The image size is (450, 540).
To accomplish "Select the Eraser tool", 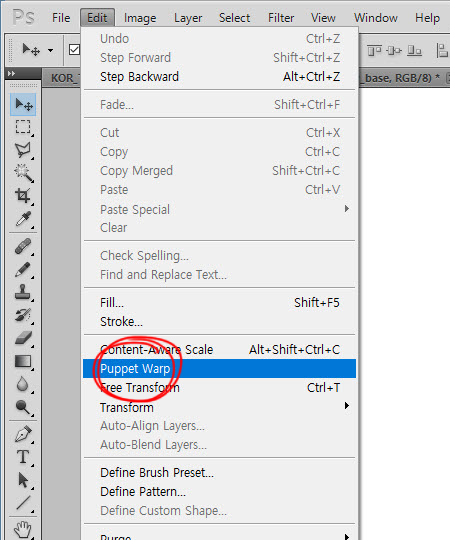I will 23,338.
